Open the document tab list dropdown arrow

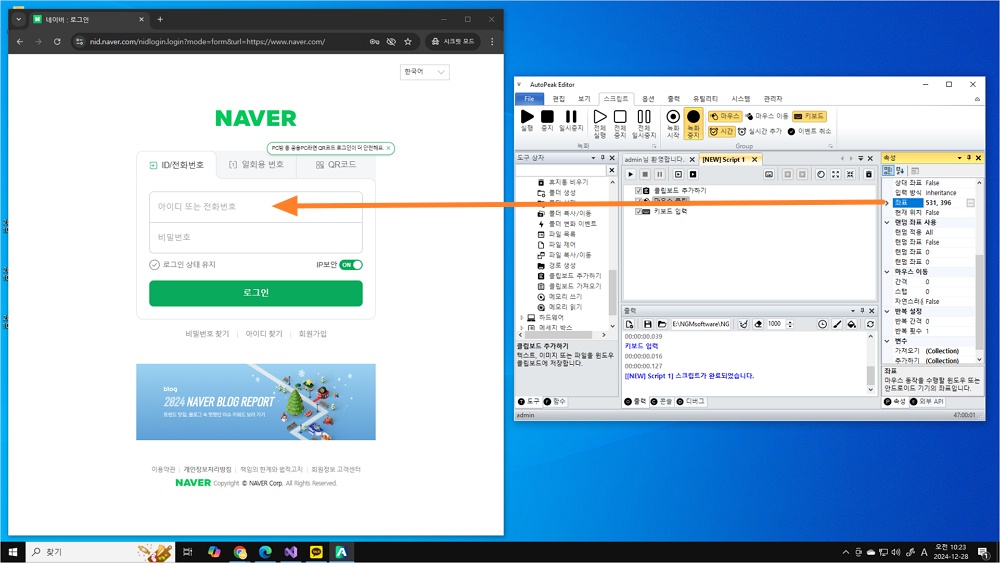[860, 159]
